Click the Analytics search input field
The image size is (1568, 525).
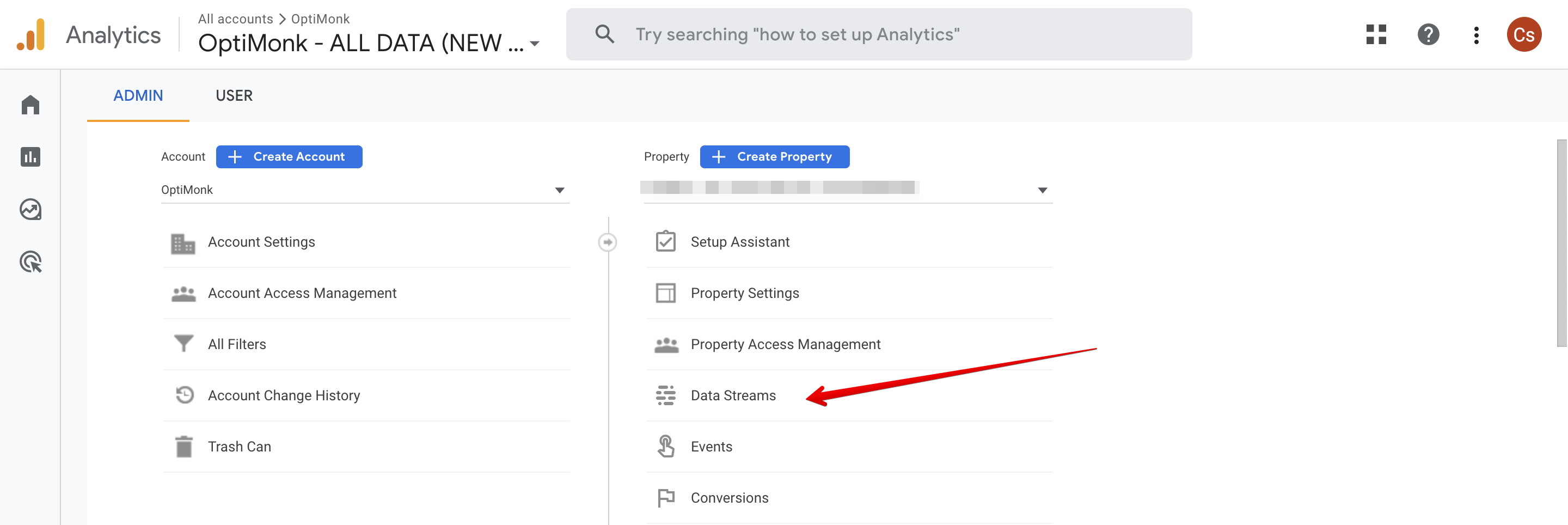pos(878,34)
